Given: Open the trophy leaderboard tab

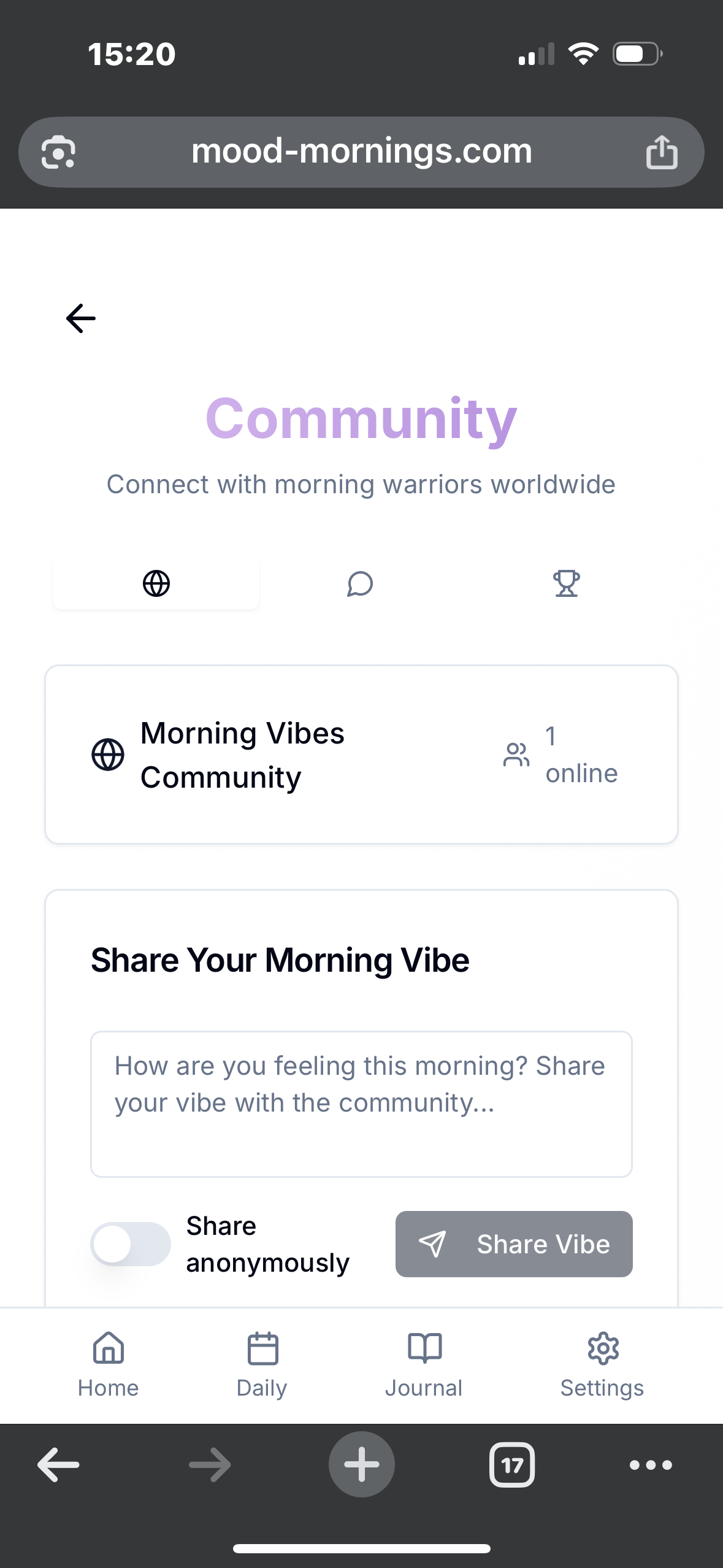Looking at the screenshot, I should point(566,583).
